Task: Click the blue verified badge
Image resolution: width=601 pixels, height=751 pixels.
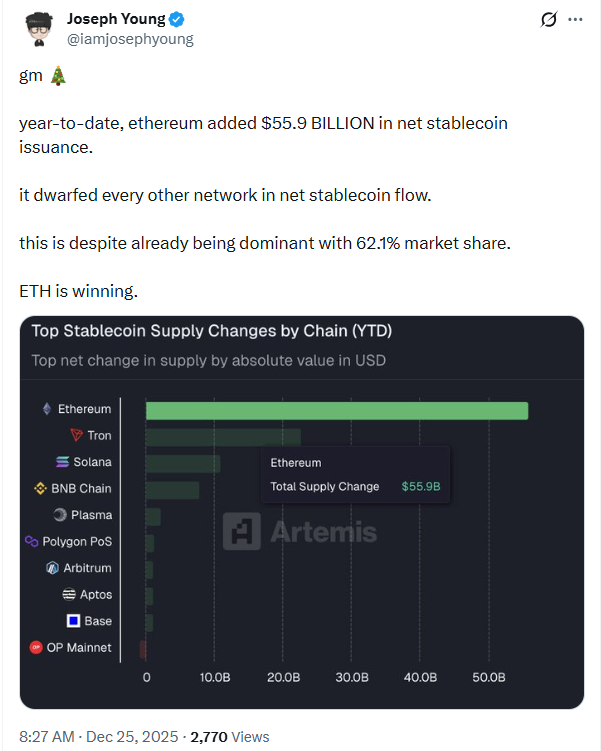Action: [x=176, y=20]
